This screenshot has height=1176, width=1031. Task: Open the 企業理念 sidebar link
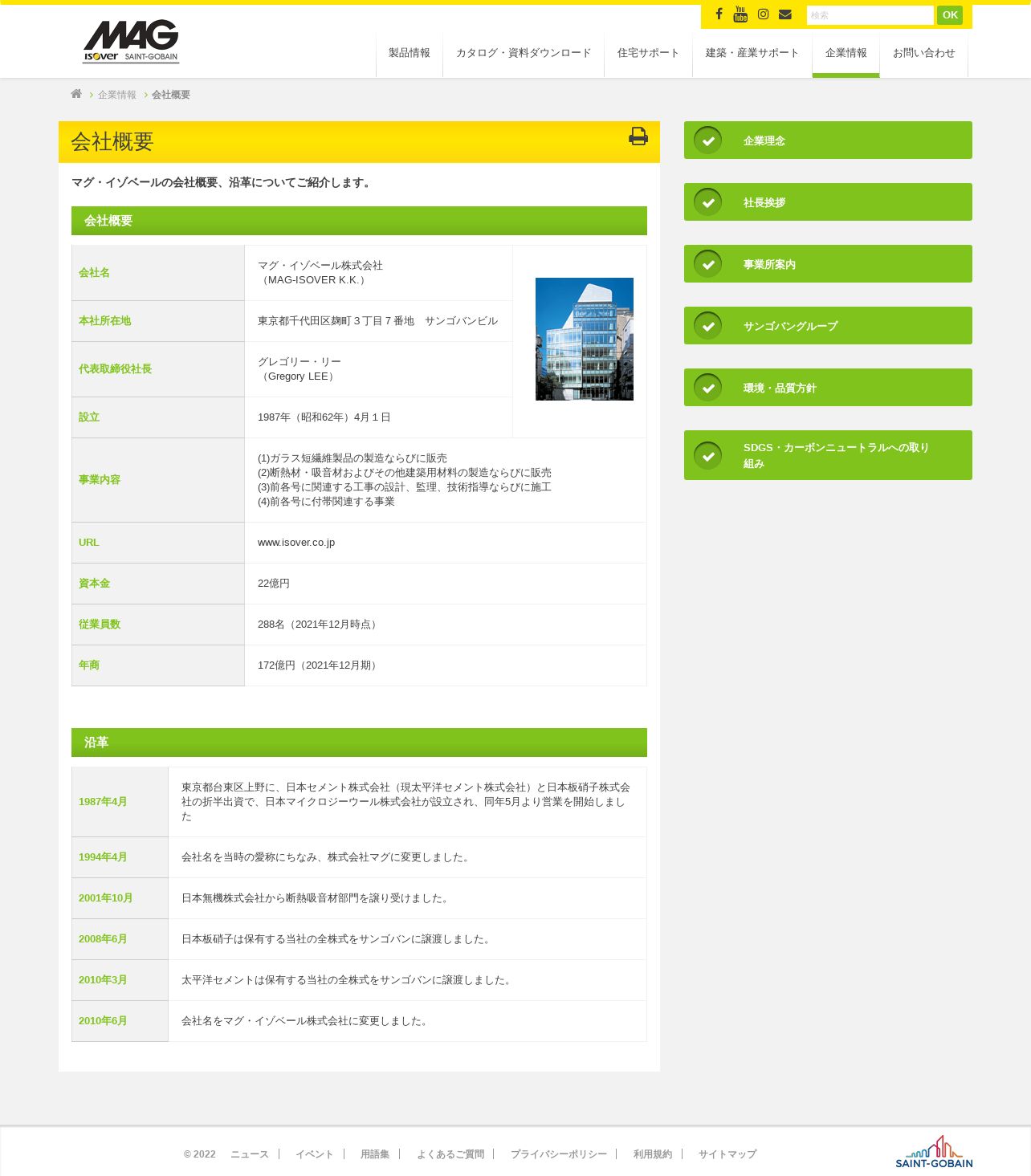(828, 140)
